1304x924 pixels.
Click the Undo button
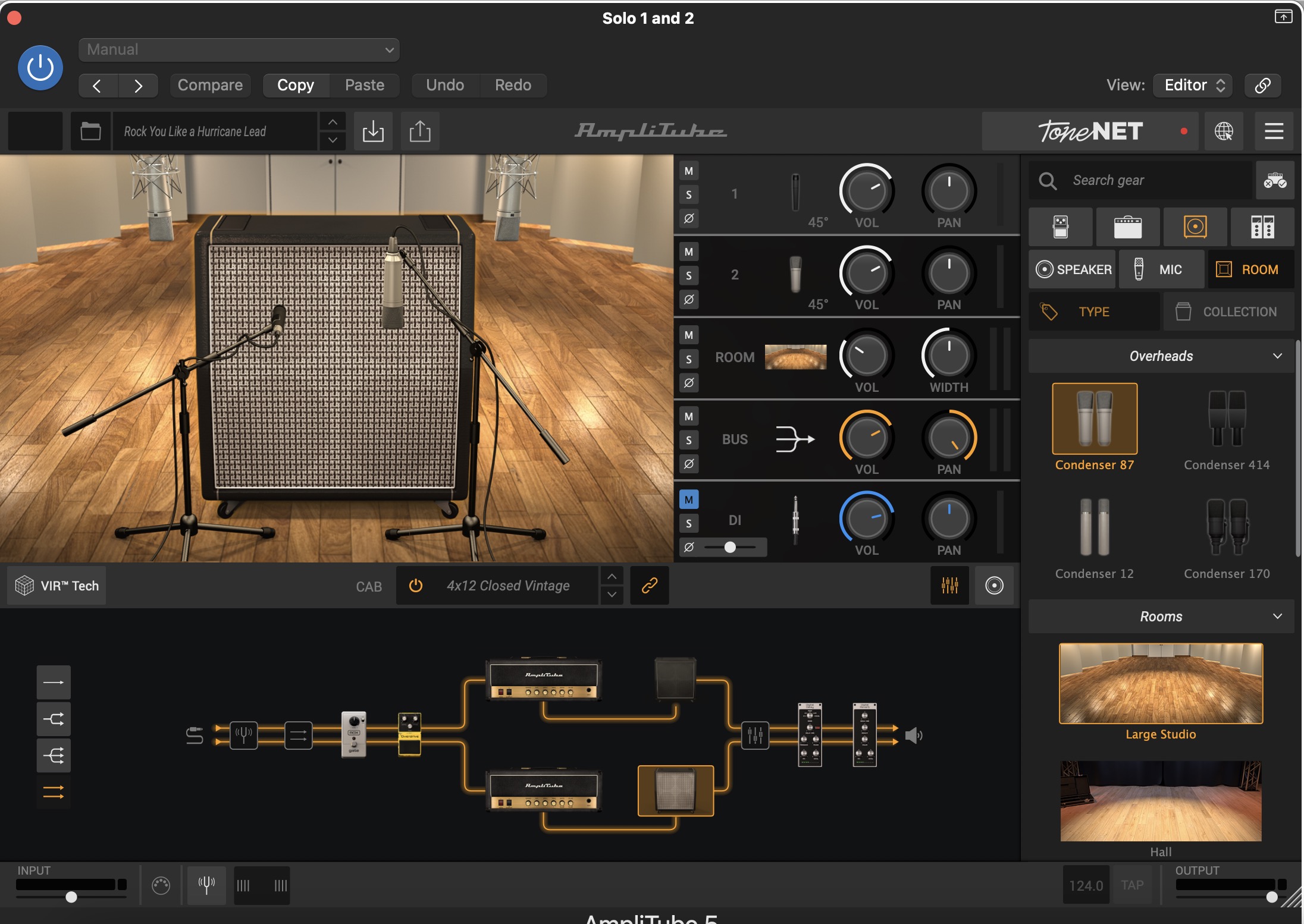coord(445,85)
